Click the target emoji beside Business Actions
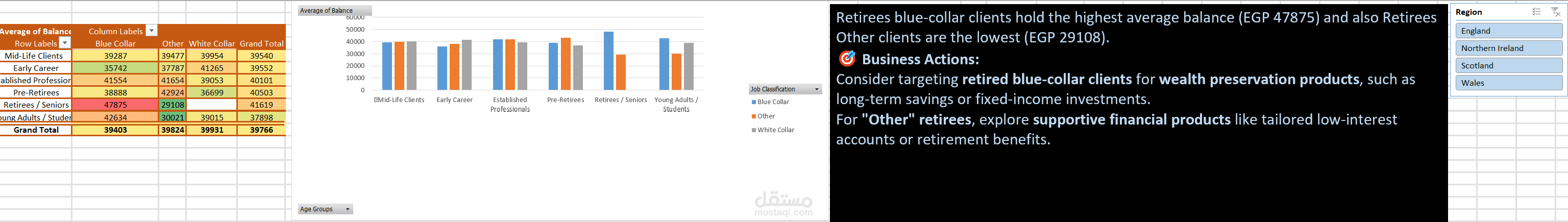 coord(847,59)
